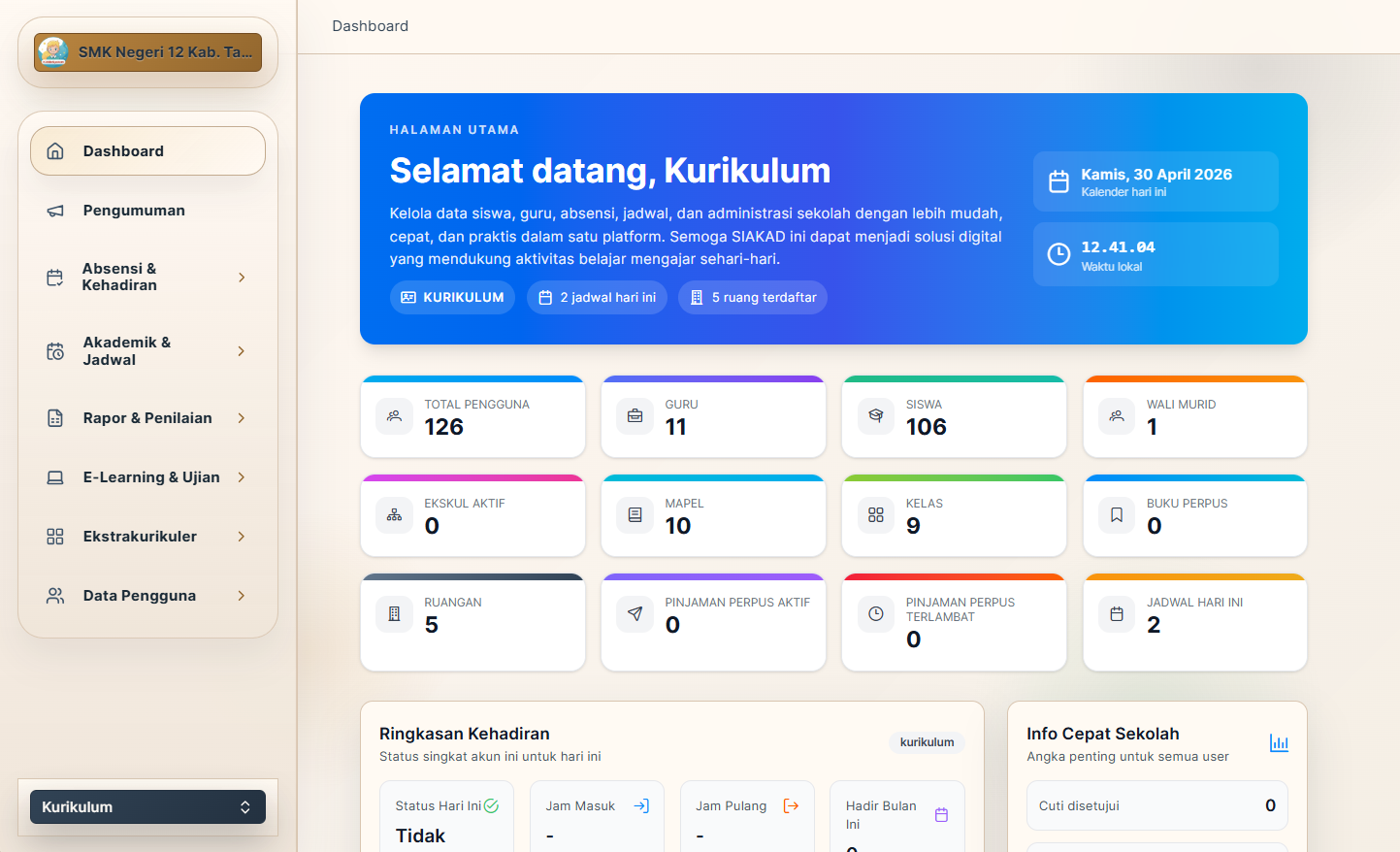Viewport: 1400px width, 852px height.
Task: Expand the Rapor & Penilaian chevron
Action: click(x=241, y=417)
